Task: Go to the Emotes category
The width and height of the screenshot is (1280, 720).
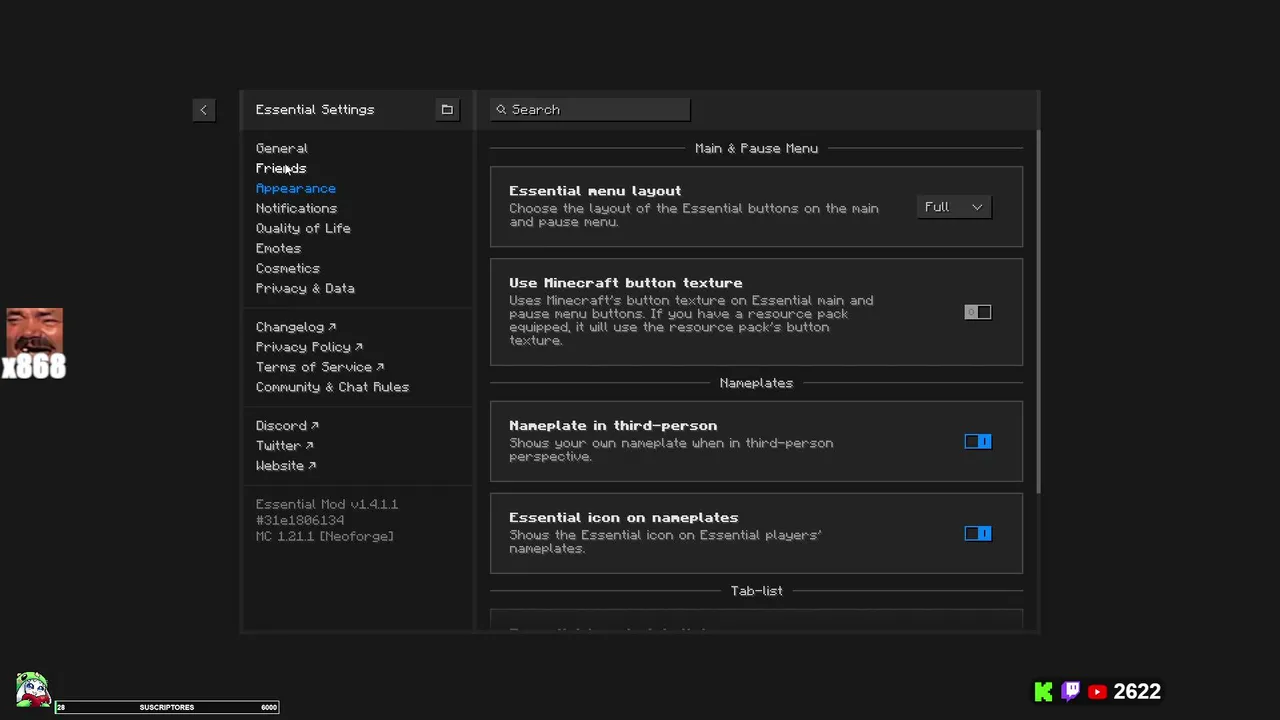Action: pos(278,248)
